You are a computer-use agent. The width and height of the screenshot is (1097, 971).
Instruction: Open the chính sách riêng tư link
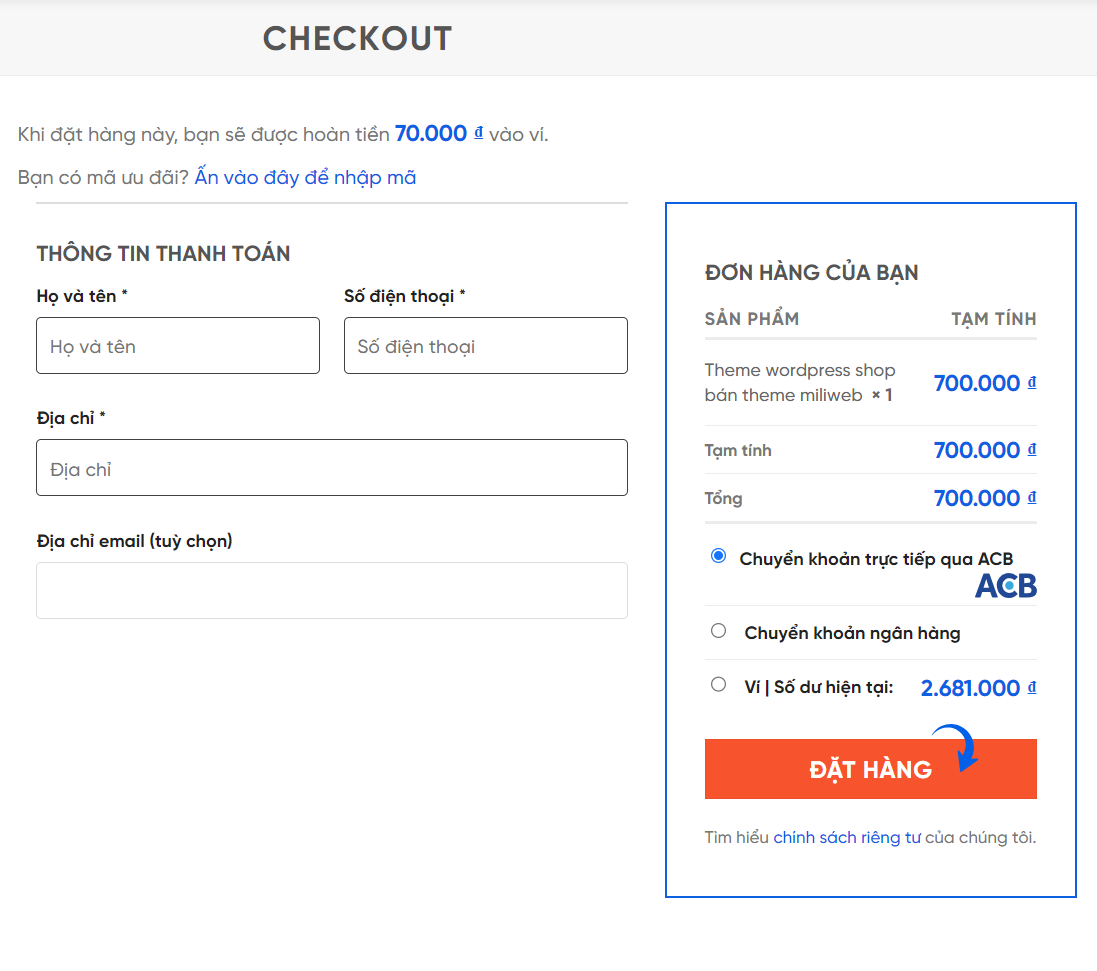pos(846,838)
